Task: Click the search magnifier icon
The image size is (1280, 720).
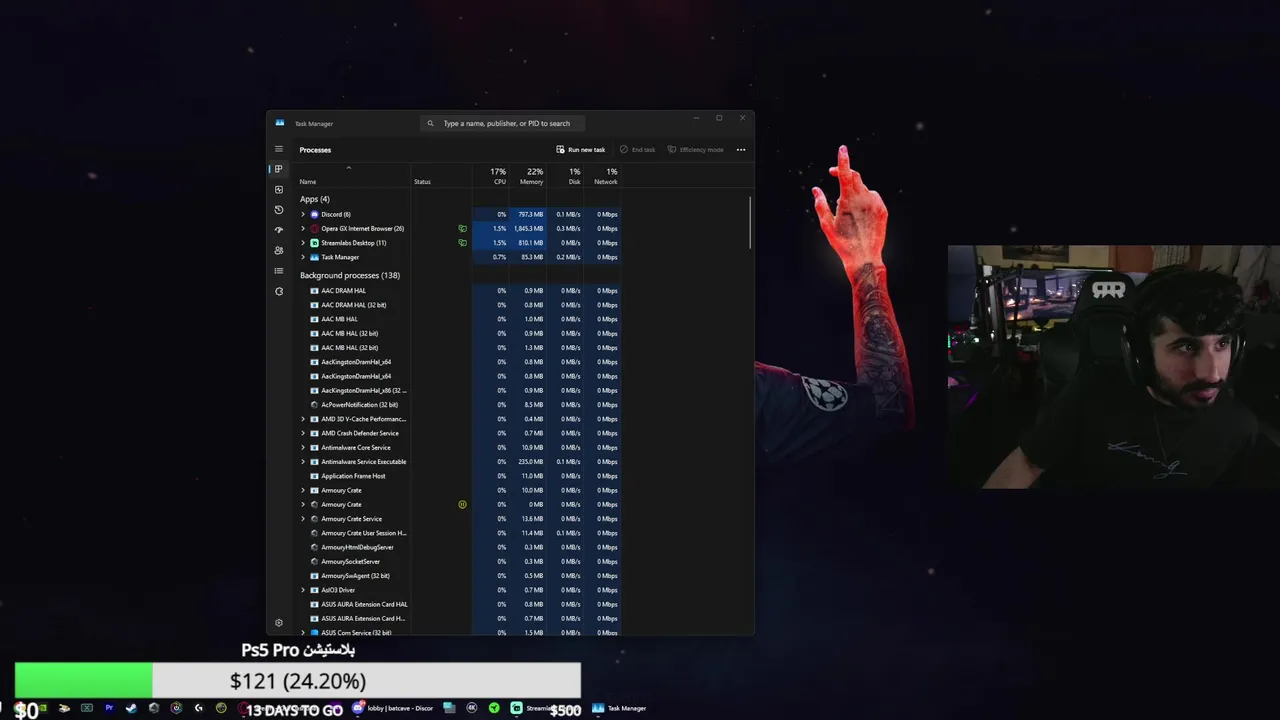Action: pyautogui.click(x=431, y=124)
